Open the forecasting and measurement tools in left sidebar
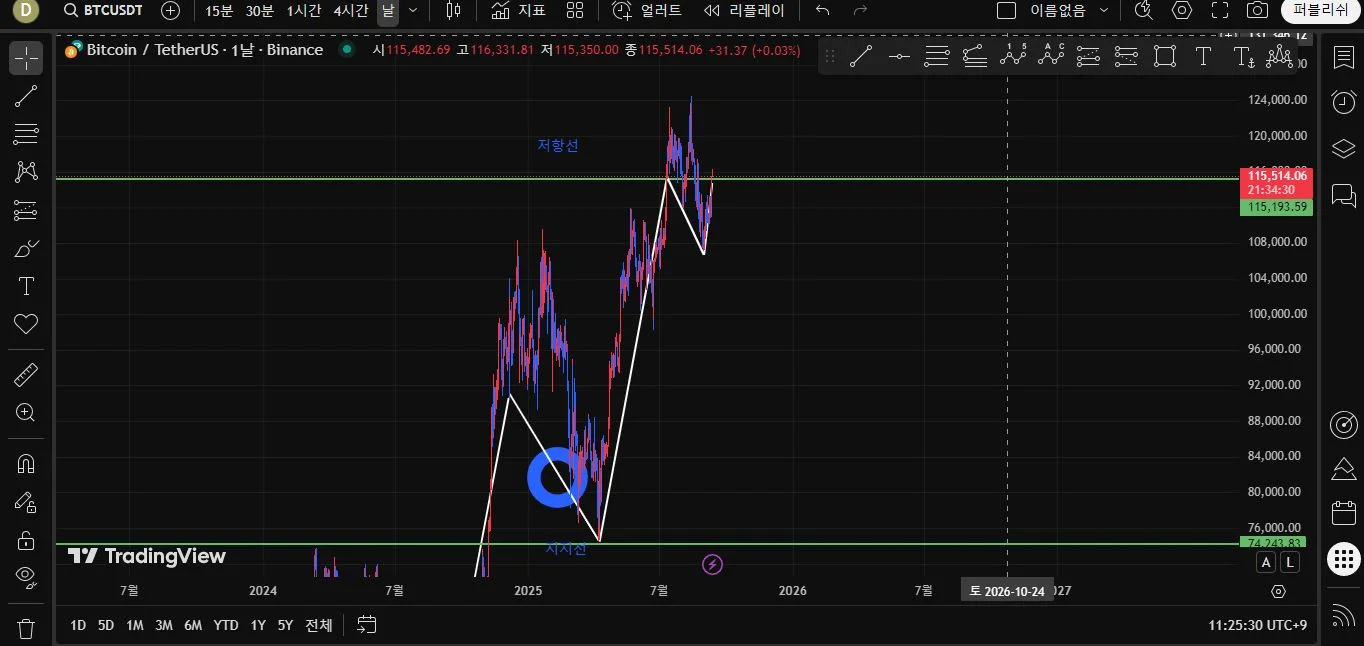The width and height of the screenshot is (1364, 646). coord(26,210)
